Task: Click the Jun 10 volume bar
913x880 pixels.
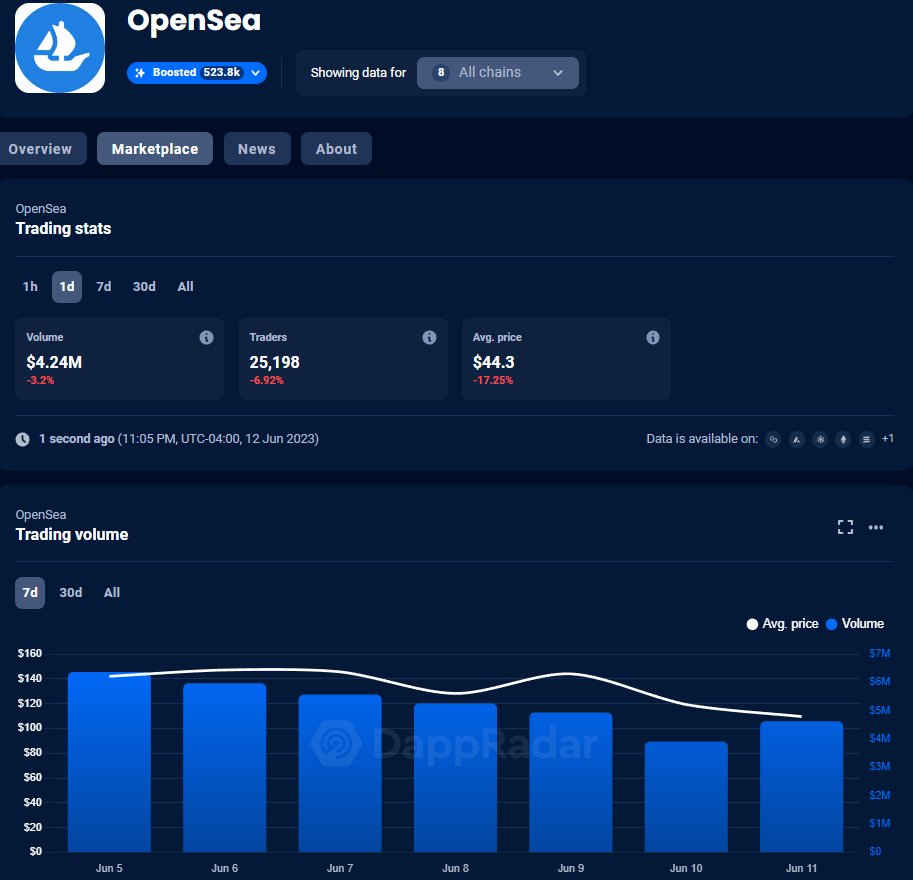Action: [686, 796]
